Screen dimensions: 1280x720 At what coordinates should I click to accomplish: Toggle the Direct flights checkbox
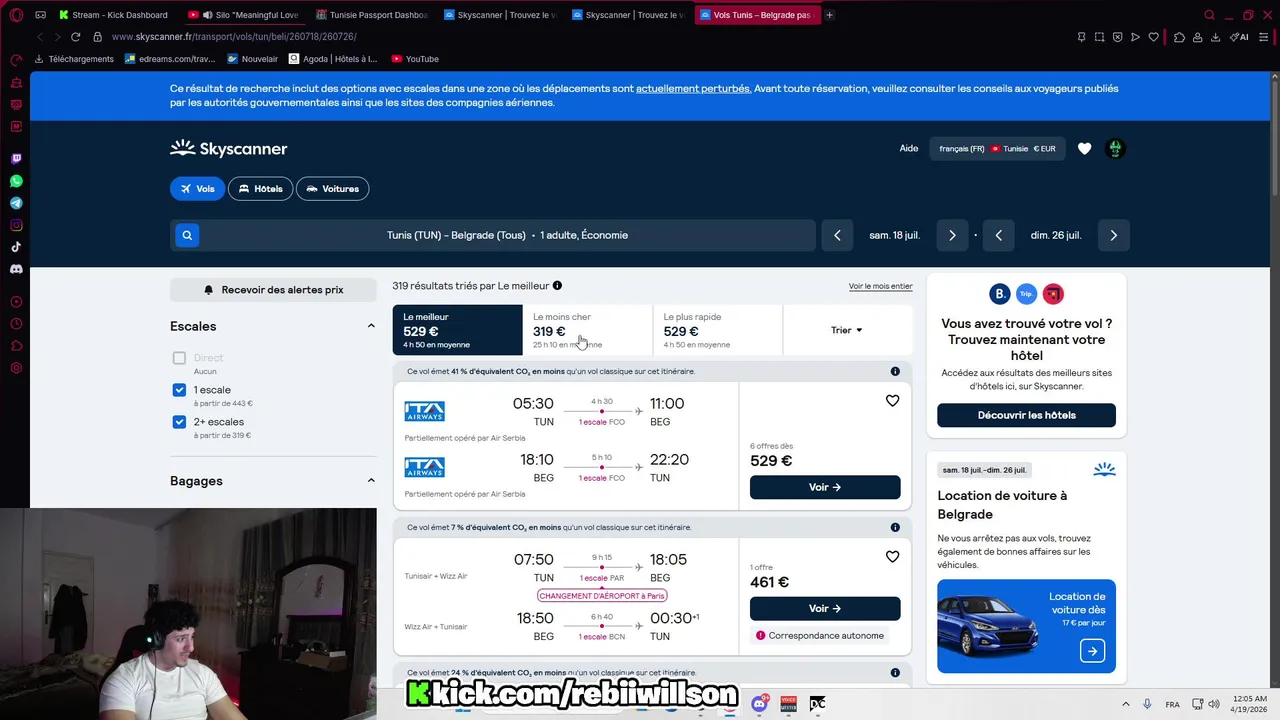179,358
